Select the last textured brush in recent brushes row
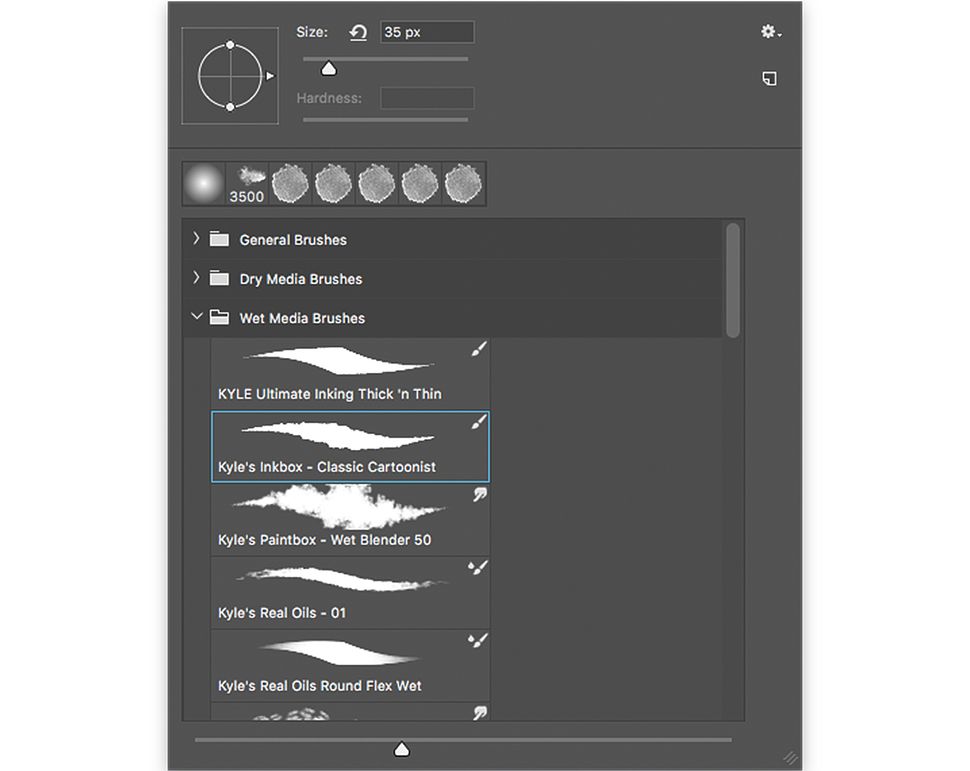970x771 pixels. point(462,183)
